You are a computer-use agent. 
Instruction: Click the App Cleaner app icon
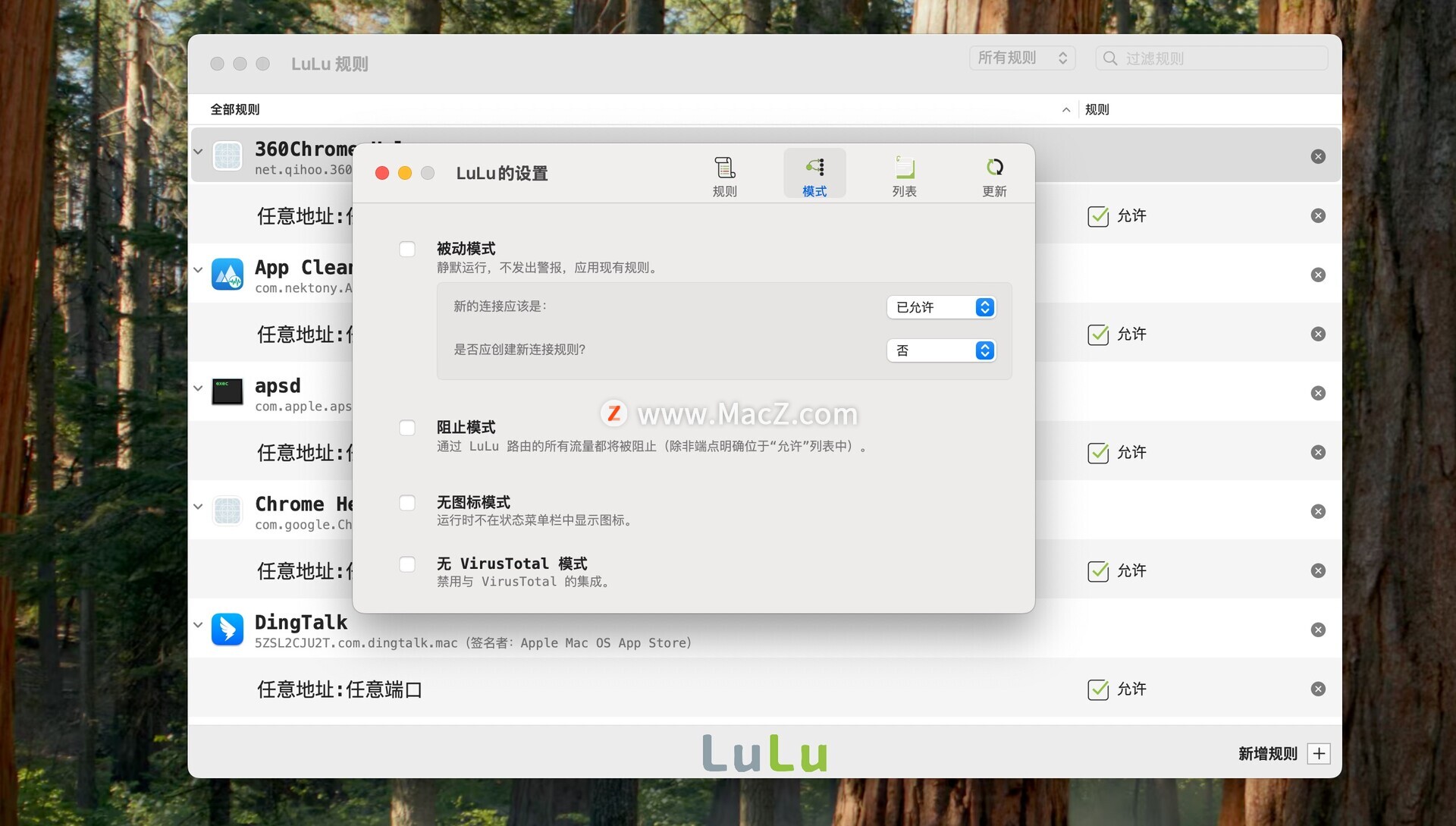[x=227, y=275]
